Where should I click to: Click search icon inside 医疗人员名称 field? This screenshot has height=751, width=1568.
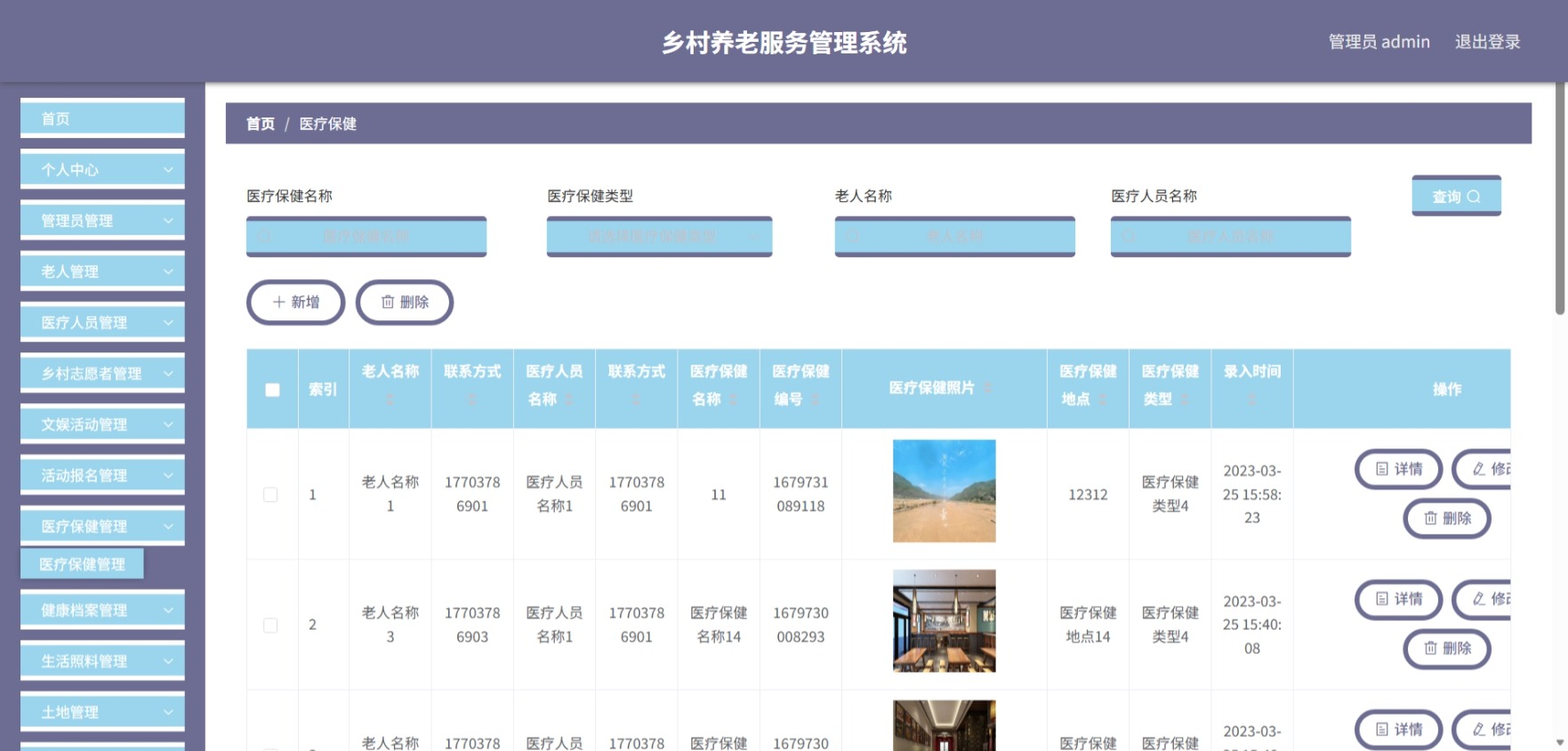coord(1130,237)
